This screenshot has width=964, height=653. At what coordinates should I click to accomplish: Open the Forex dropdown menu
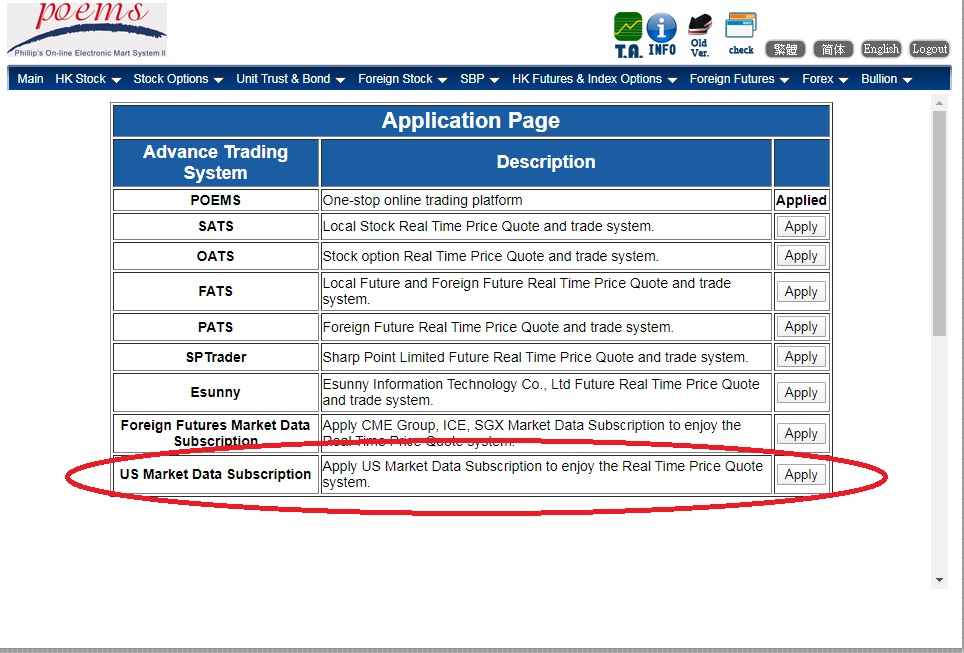pos(825,79)
